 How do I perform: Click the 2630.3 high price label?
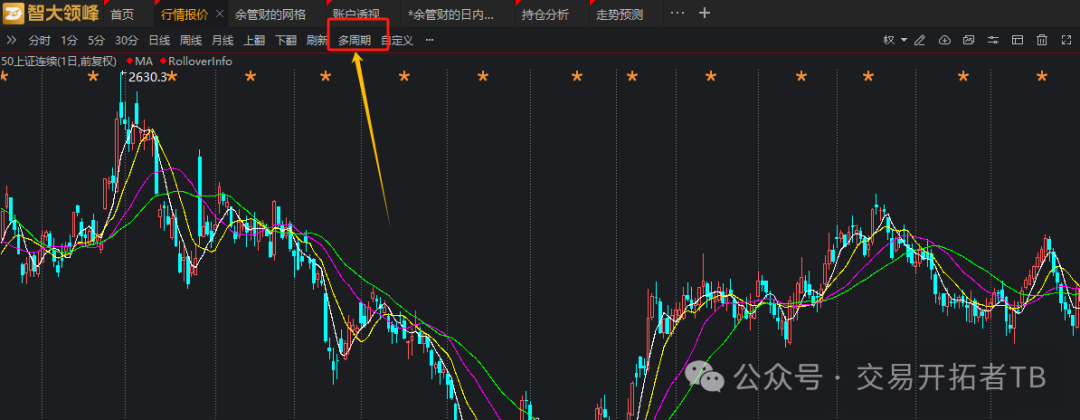click(x=147, y=77)
